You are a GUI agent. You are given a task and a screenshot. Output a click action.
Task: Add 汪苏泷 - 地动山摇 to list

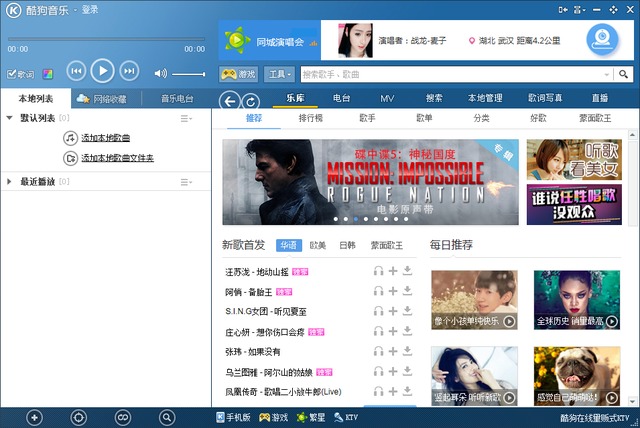click(393, 271)
